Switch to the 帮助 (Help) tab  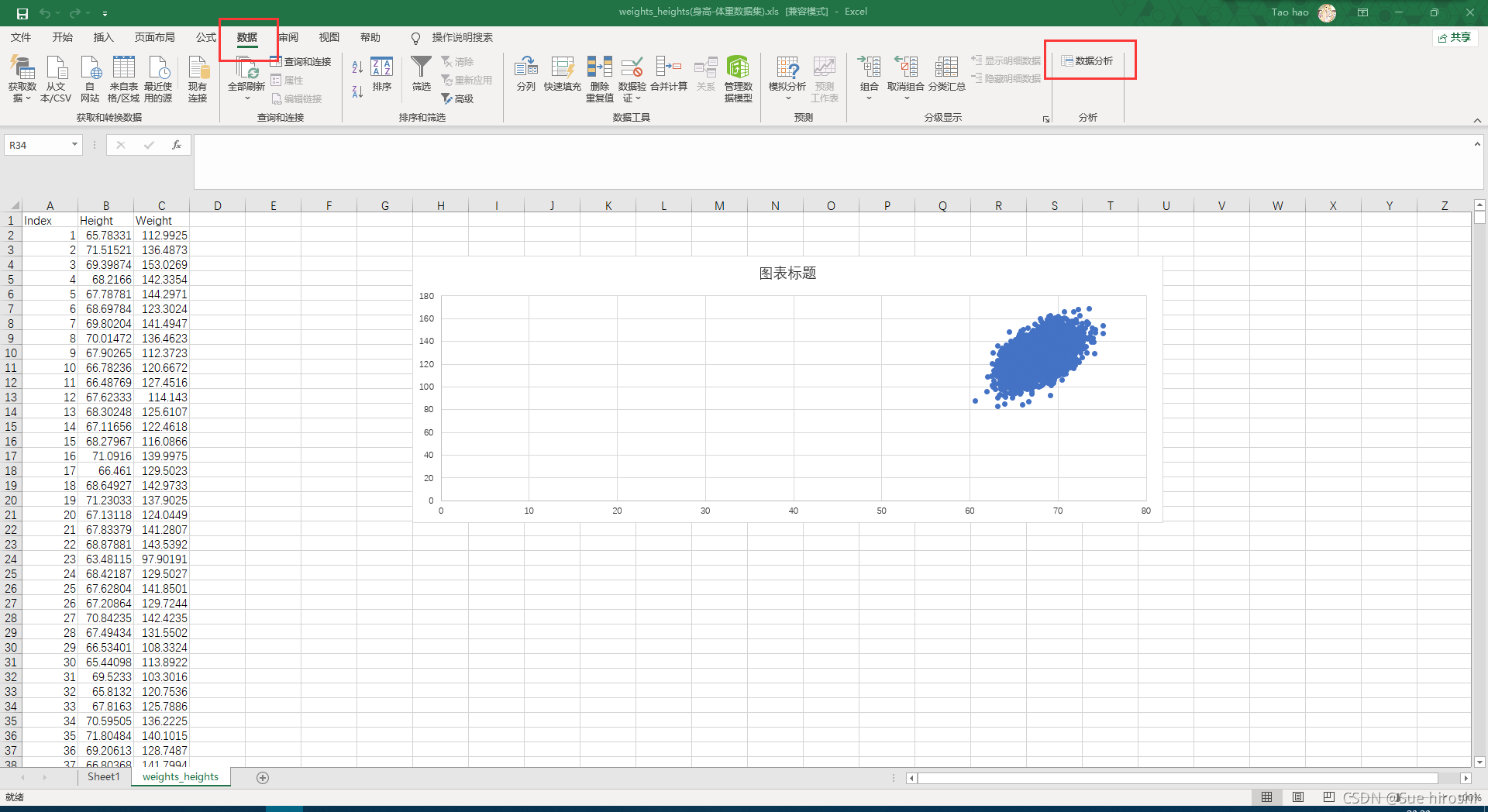[x=370, y=37]
